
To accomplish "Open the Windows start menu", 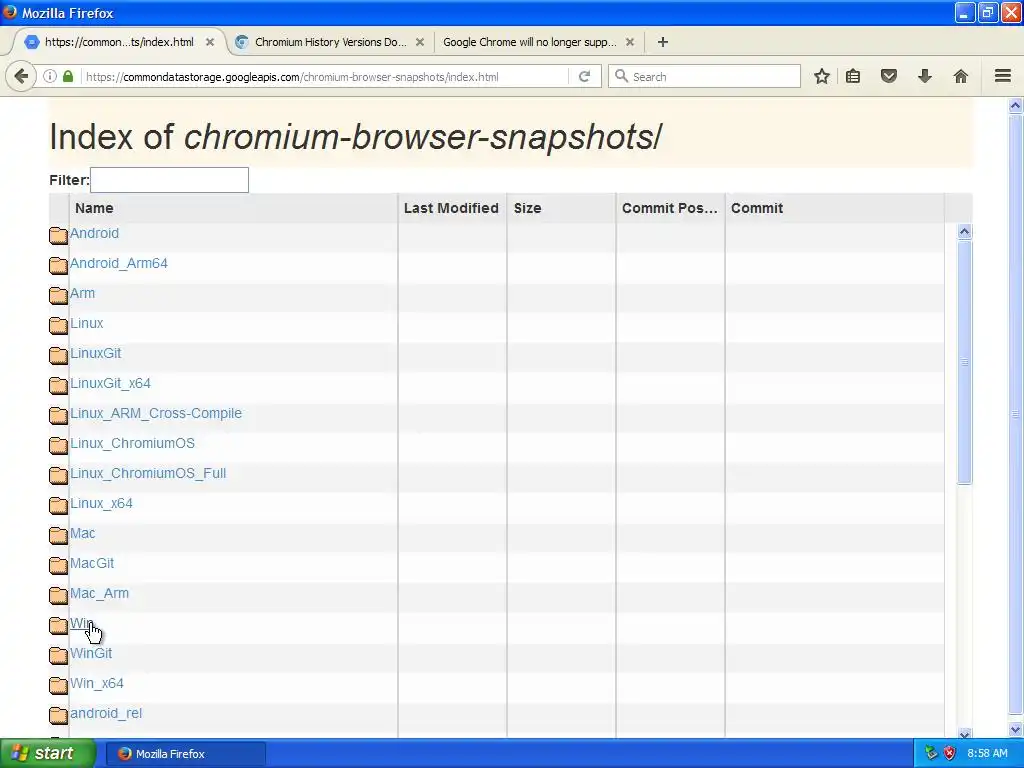I will click(47, 753).
